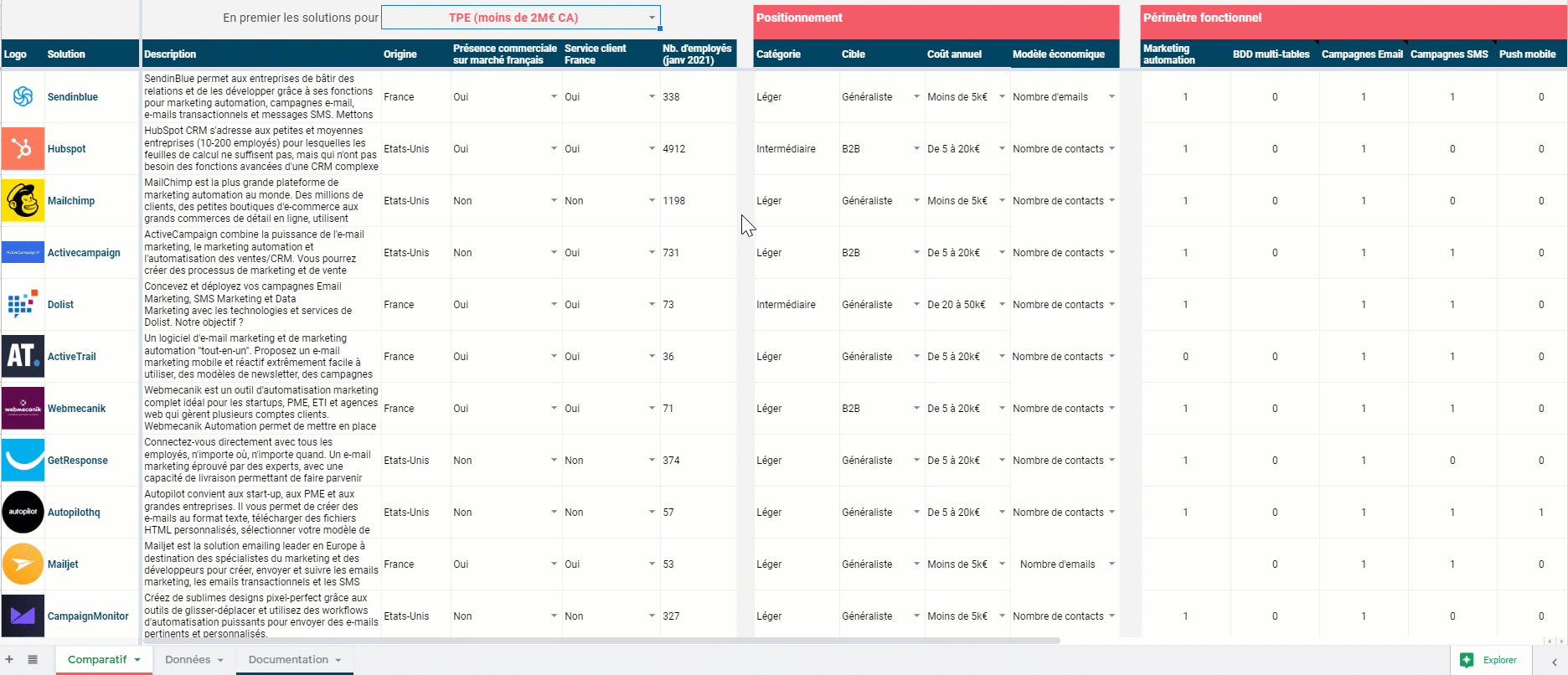Image resolution: width=1568 pixels, height=675 pixels.
Task: Open ActiveTrail's Présence commerciale dropdown
Action: [554, 357]
